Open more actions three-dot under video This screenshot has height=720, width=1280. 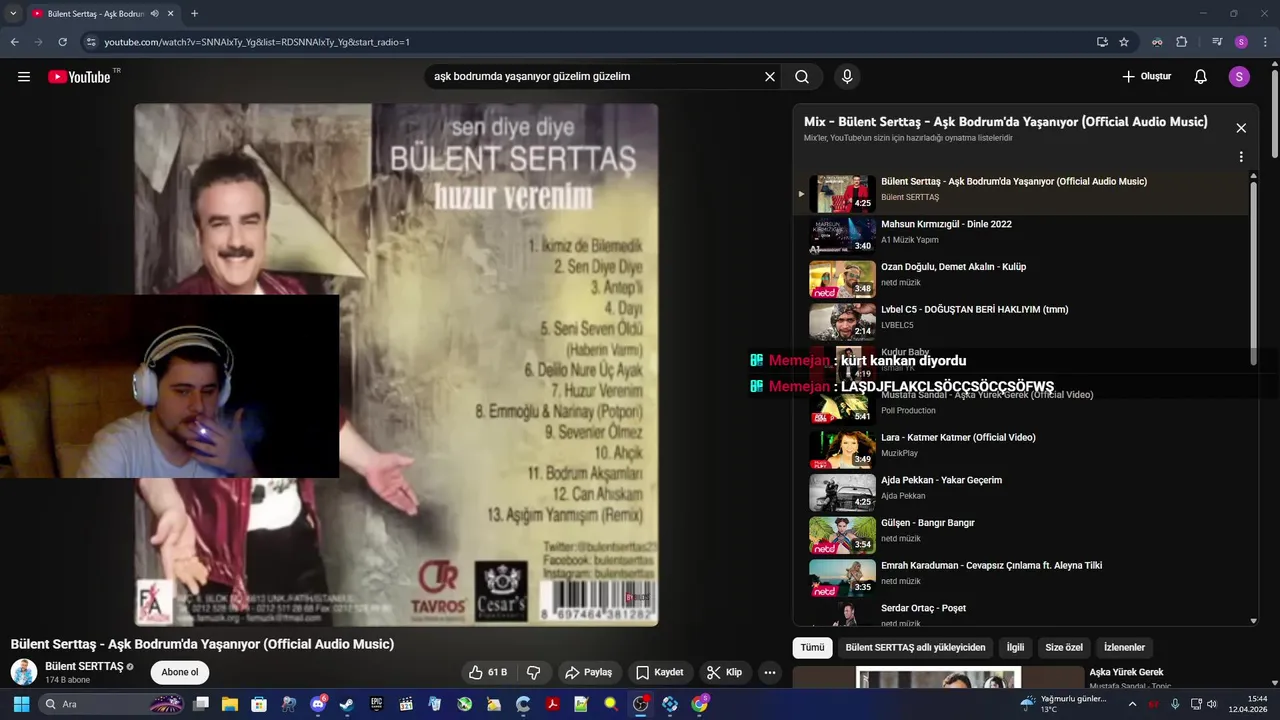[770, 673]
